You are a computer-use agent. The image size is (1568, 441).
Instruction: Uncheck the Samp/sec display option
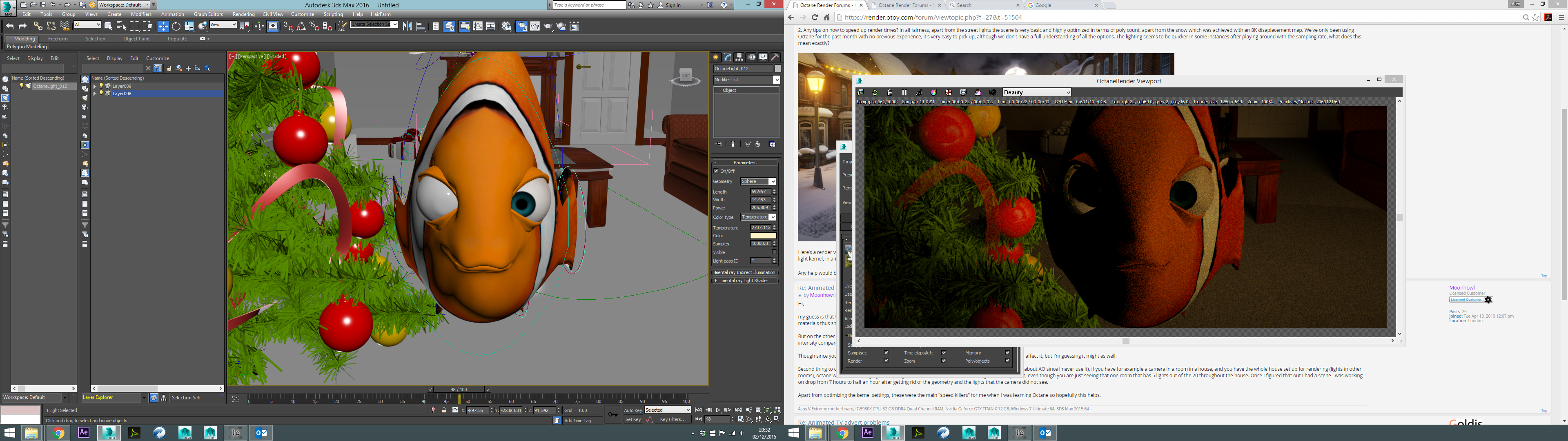point(886,353)
